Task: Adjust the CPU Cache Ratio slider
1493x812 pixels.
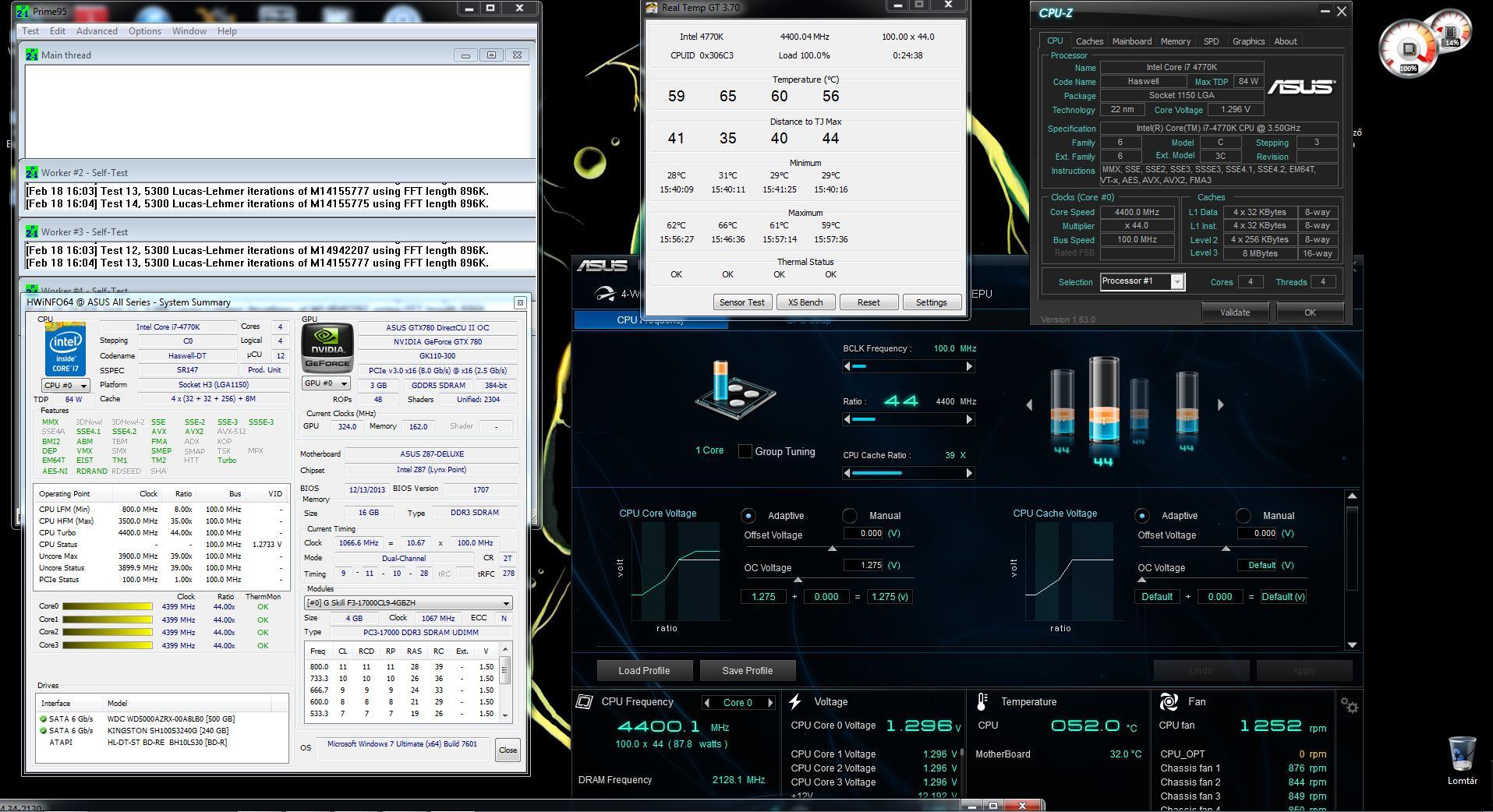Action: (x=907, y=473)
